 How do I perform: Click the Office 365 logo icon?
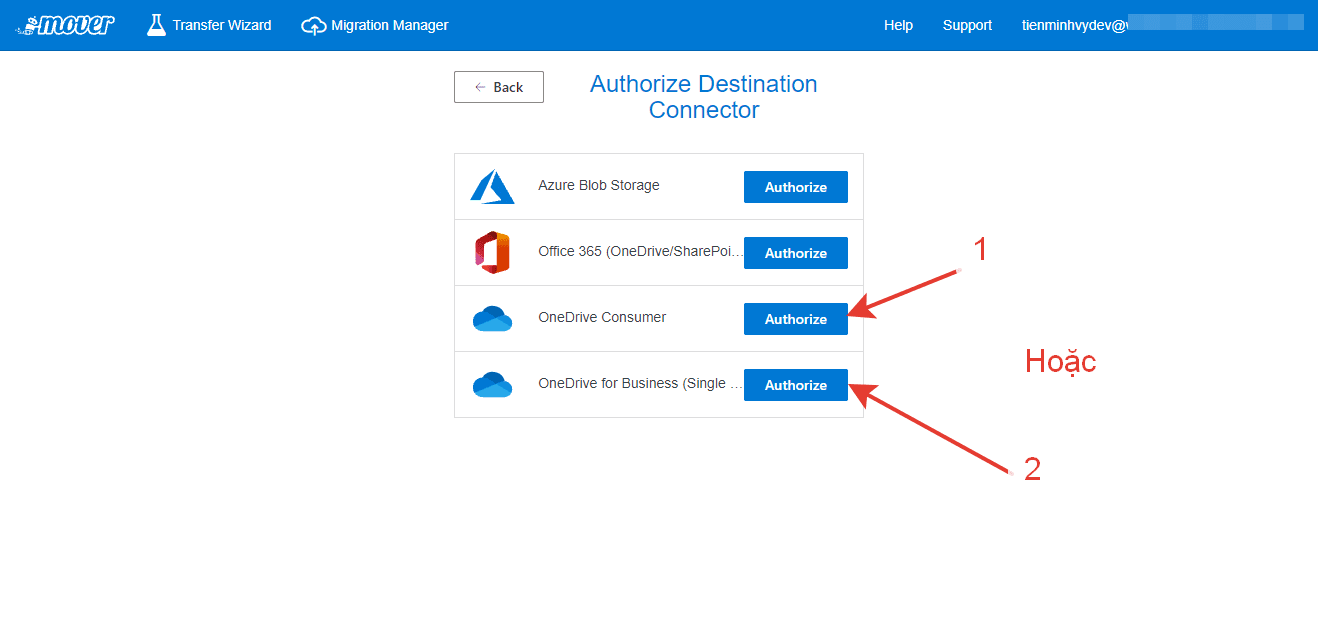coord(492,253)
